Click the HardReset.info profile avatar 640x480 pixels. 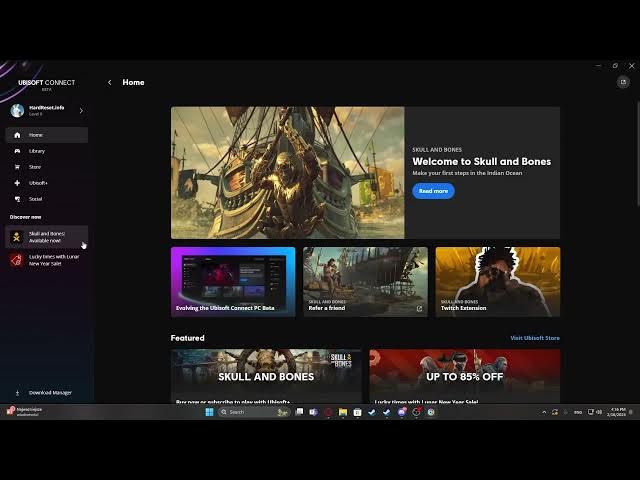point(17,110)
